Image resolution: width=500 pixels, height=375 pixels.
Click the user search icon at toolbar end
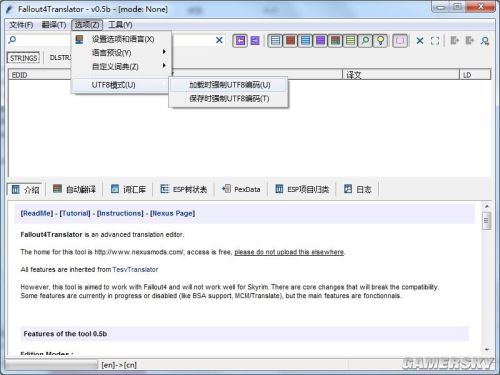(485, 41)
